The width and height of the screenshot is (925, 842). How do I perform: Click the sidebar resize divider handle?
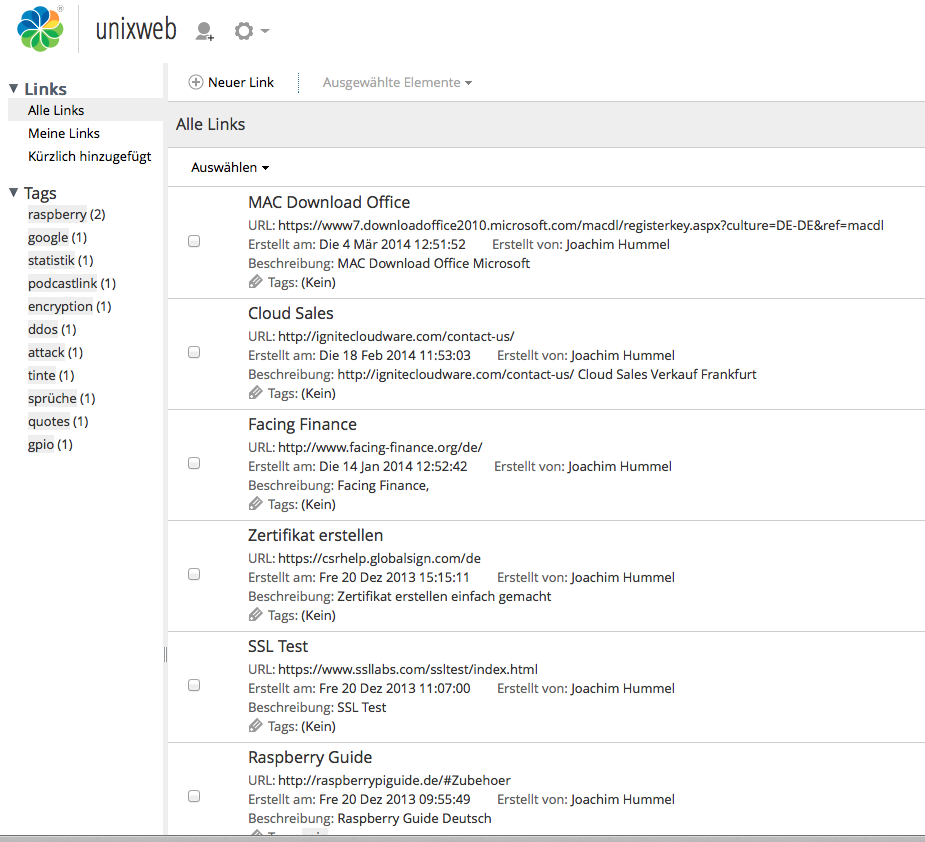165,654
